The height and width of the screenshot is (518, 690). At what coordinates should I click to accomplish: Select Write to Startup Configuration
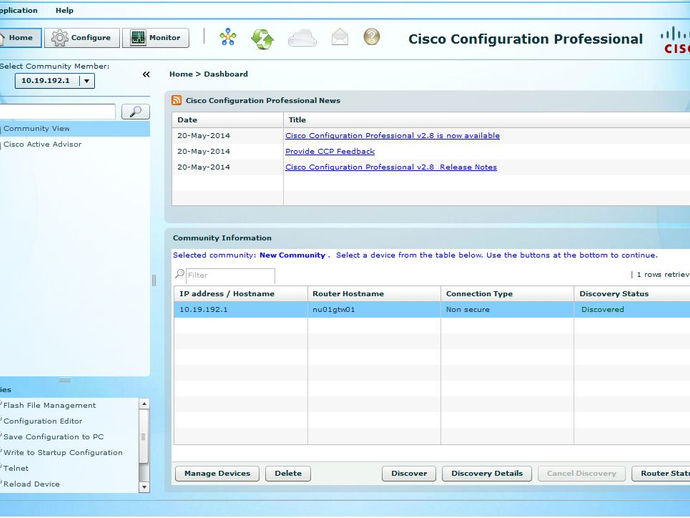pos(63,452)
